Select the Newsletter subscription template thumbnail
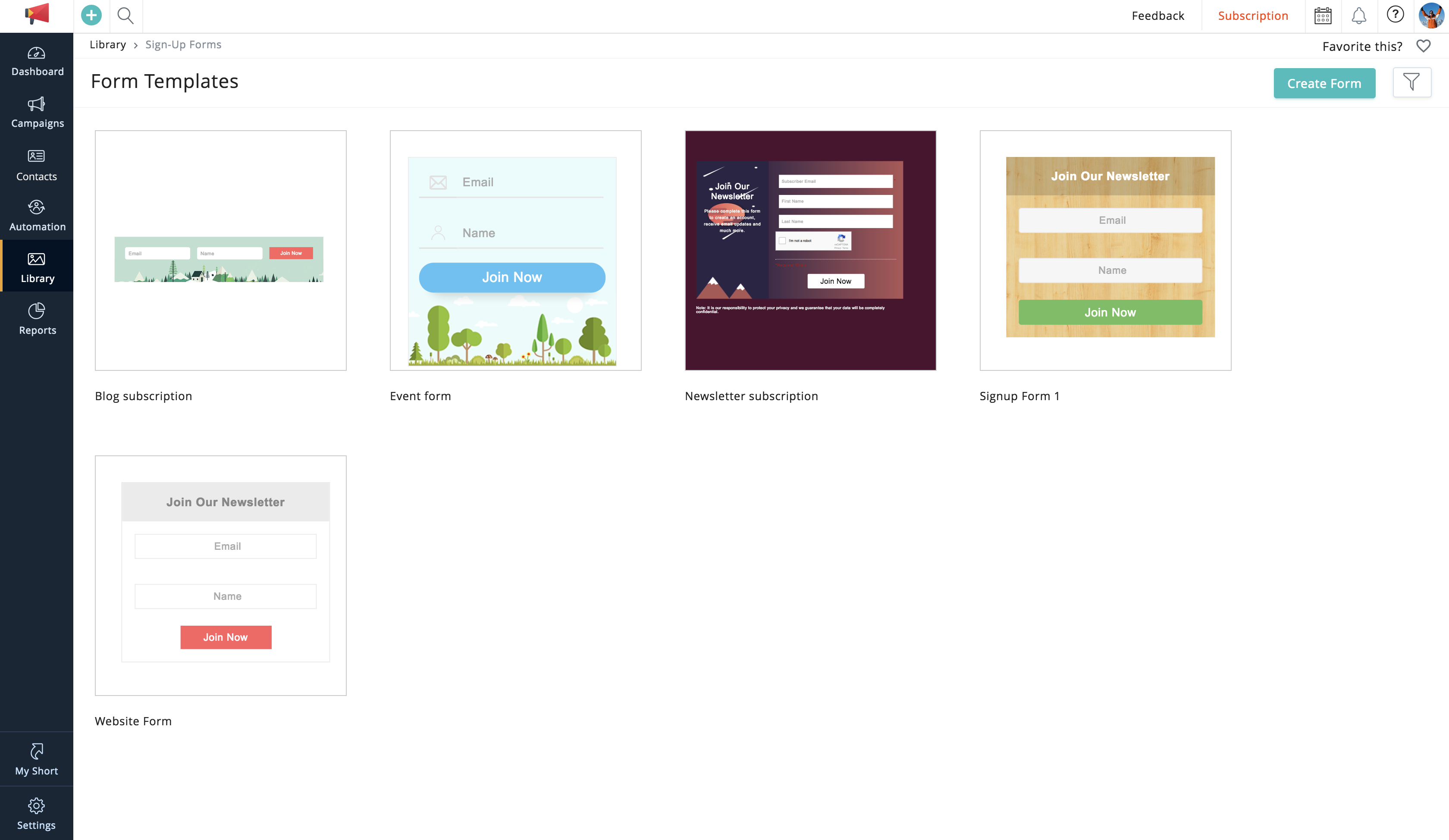1449x840 pixels. click(x=810, y=251)
